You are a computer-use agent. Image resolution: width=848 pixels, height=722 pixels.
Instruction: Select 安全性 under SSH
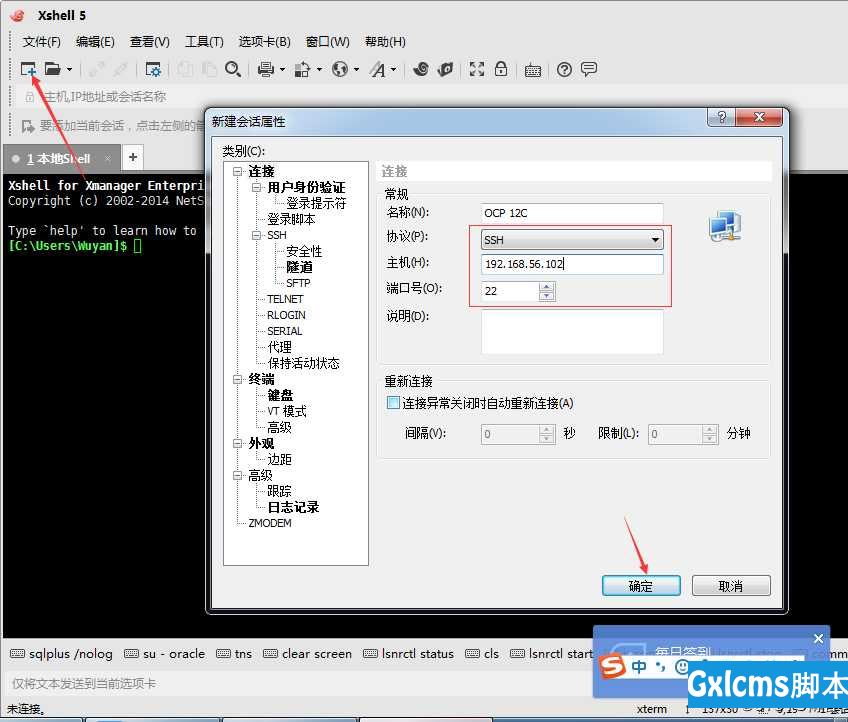coord(303,251)
